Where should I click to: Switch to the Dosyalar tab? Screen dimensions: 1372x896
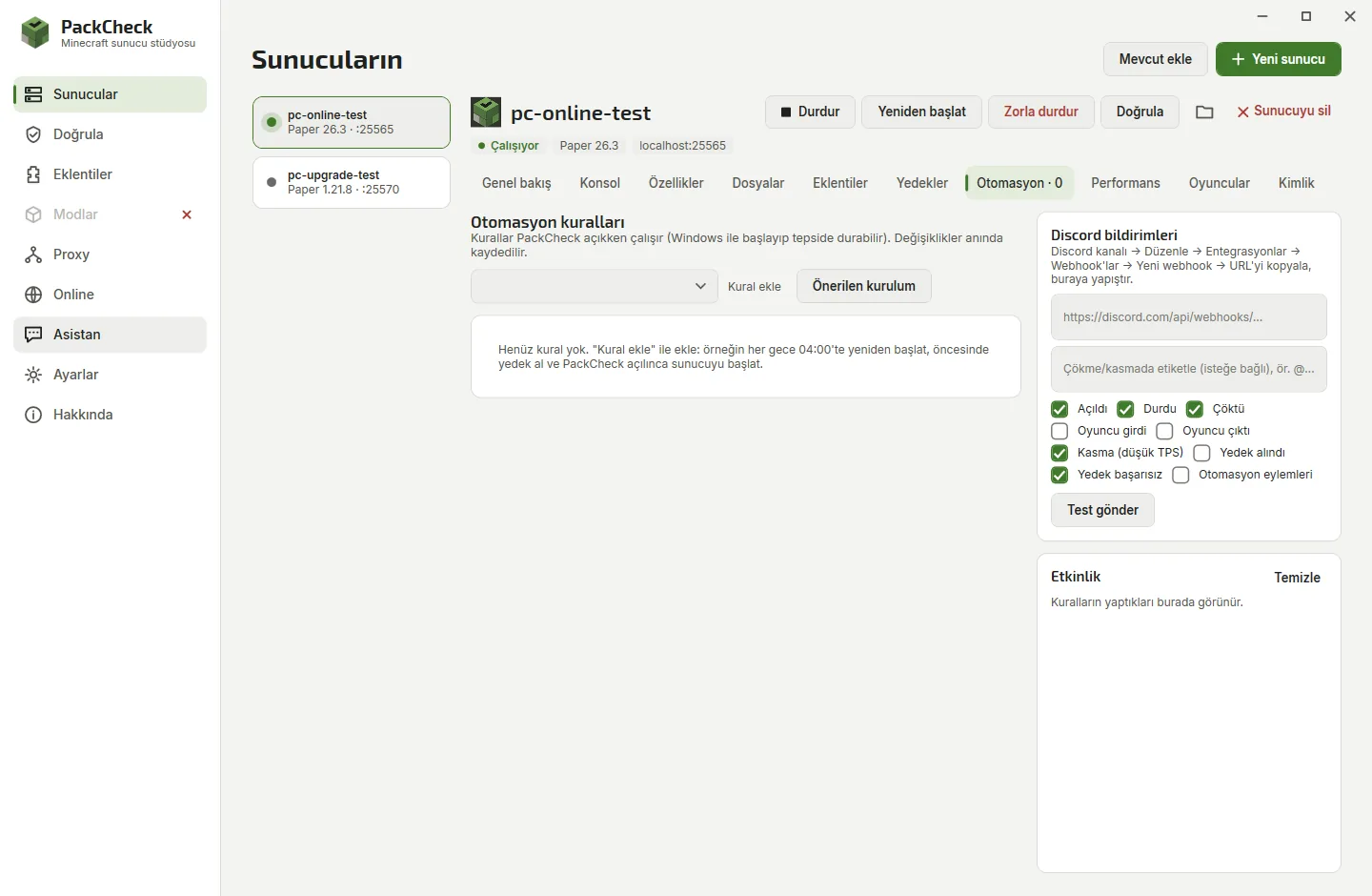pos(758,183)
